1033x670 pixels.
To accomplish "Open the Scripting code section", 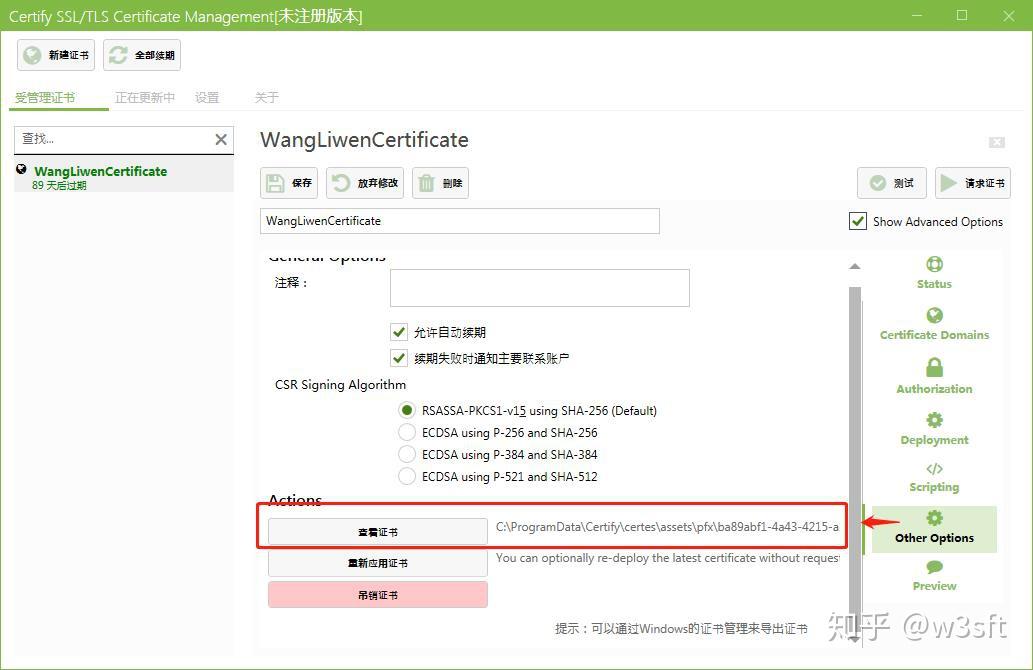I will pyautogui.click(x=934, y=478).
